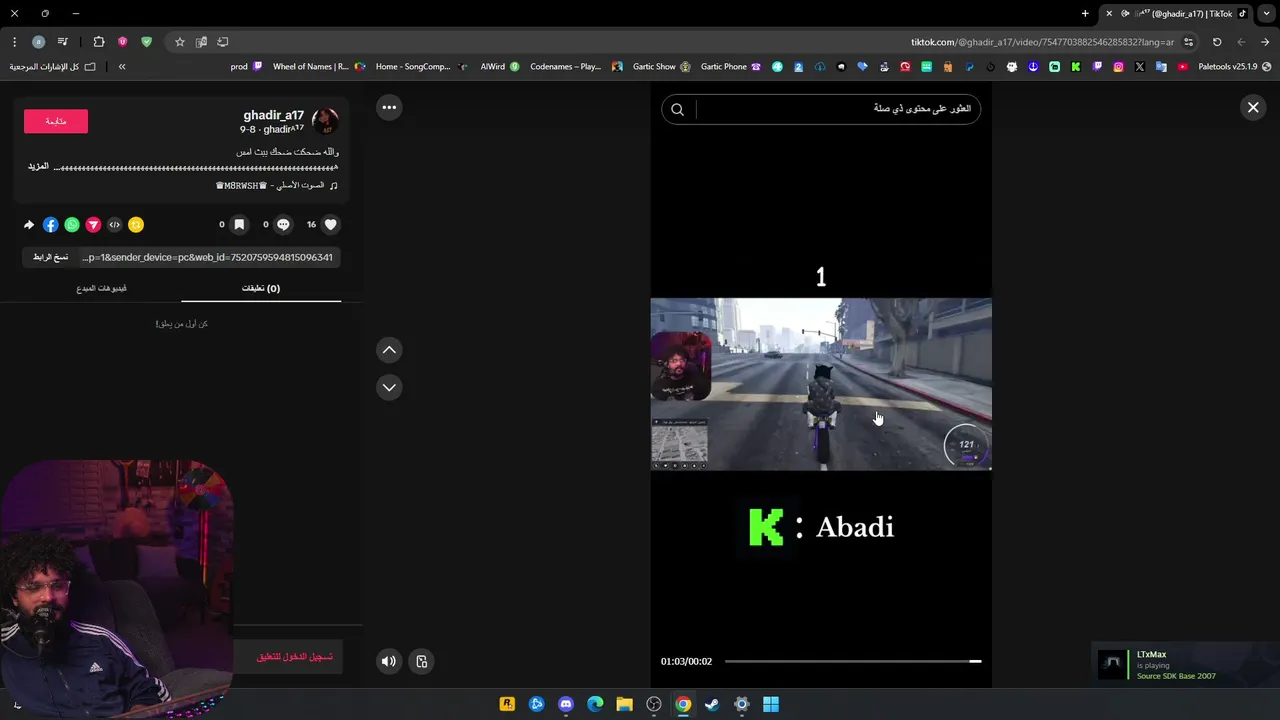The height and width of the screenshot is (720, 1280).
Task: Open the Gartic Phone bookmark
Action: point(731,67)
